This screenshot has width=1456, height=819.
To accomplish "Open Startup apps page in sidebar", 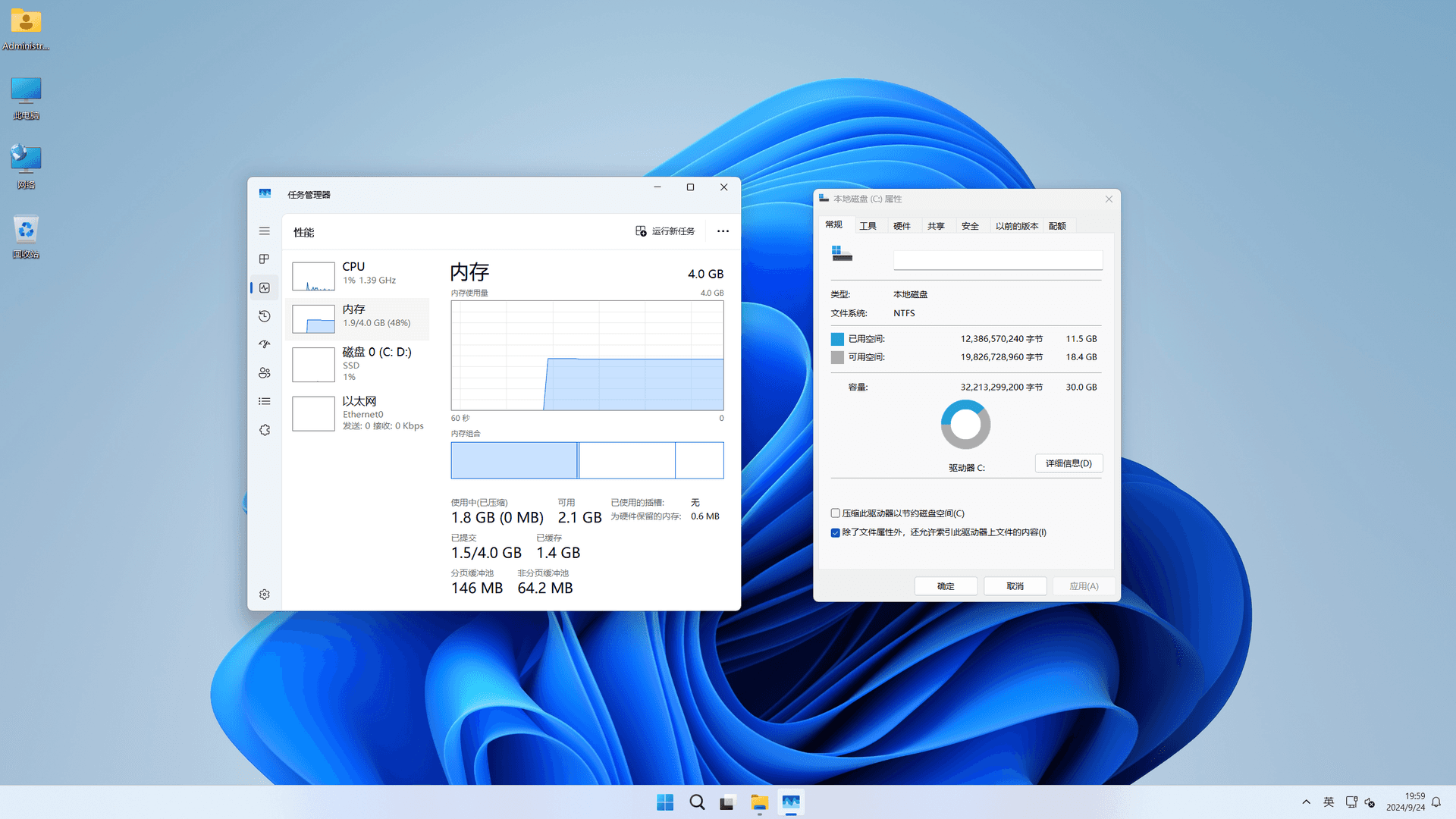I will point(264,344).
